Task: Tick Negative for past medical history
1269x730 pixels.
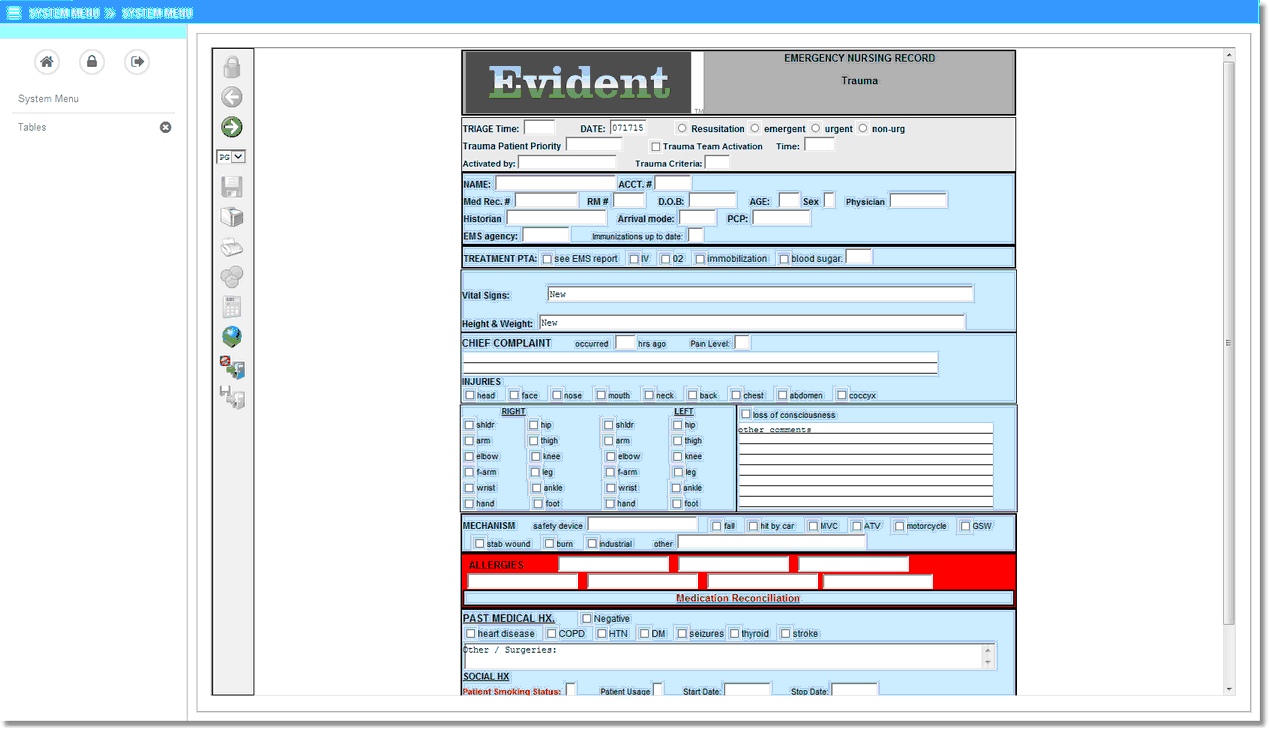Action: [x=587, y=619]
